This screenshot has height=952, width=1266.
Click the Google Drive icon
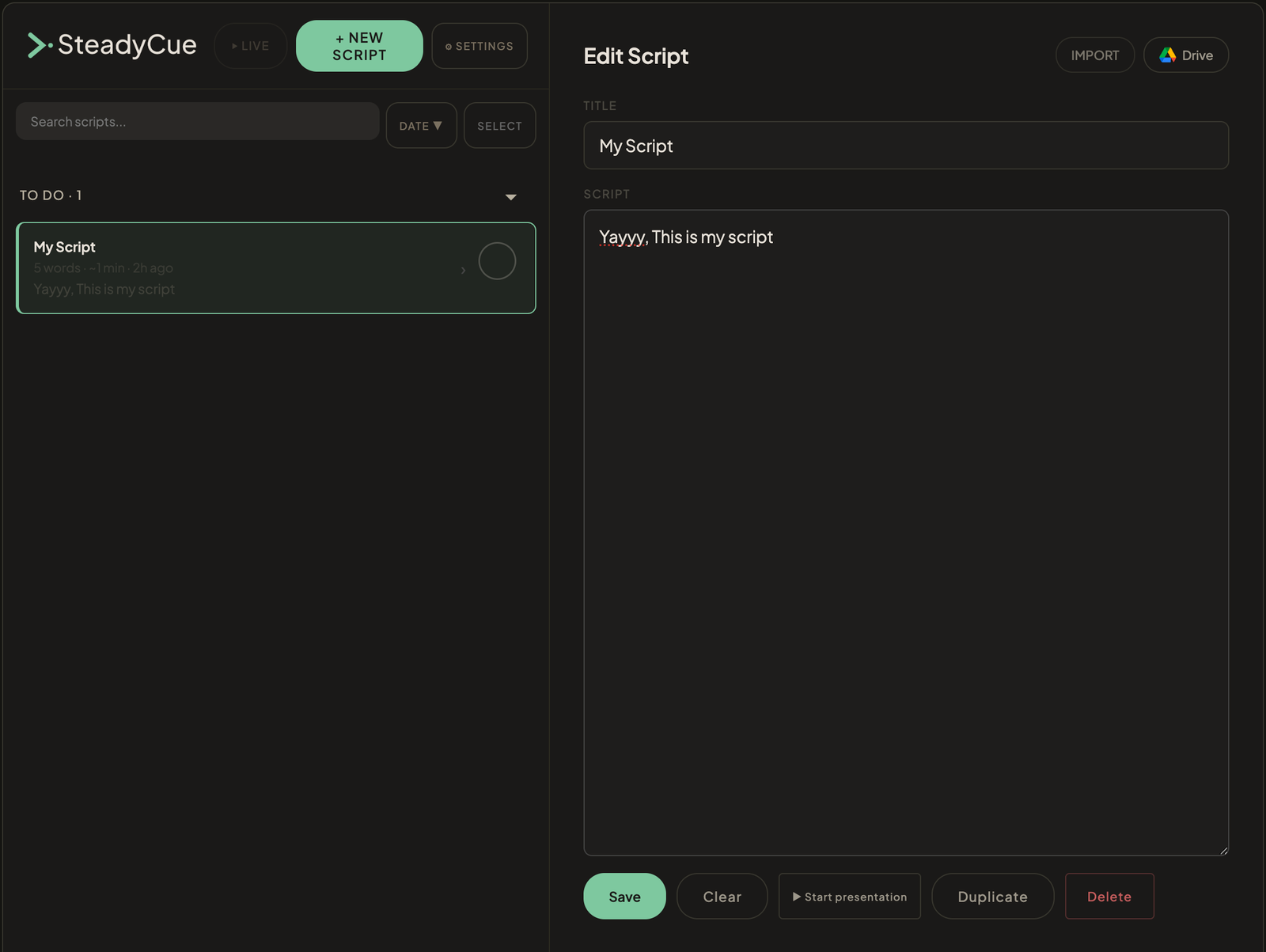tap(1167, 55)
